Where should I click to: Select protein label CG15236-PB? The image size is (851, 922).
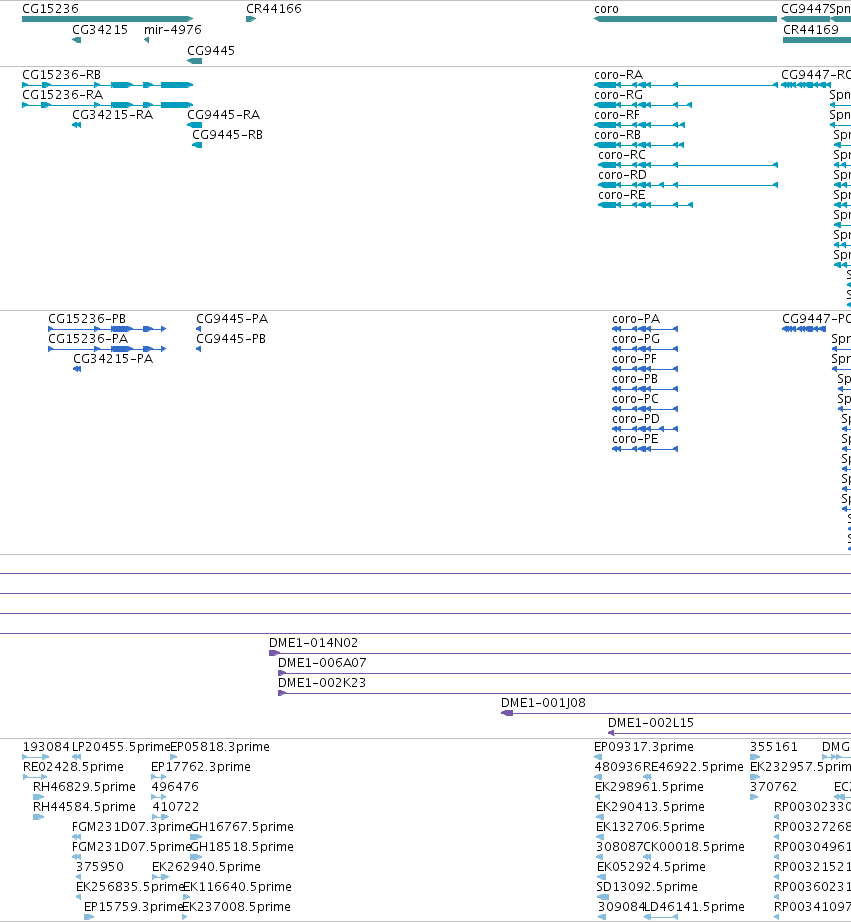click(86, 319)
